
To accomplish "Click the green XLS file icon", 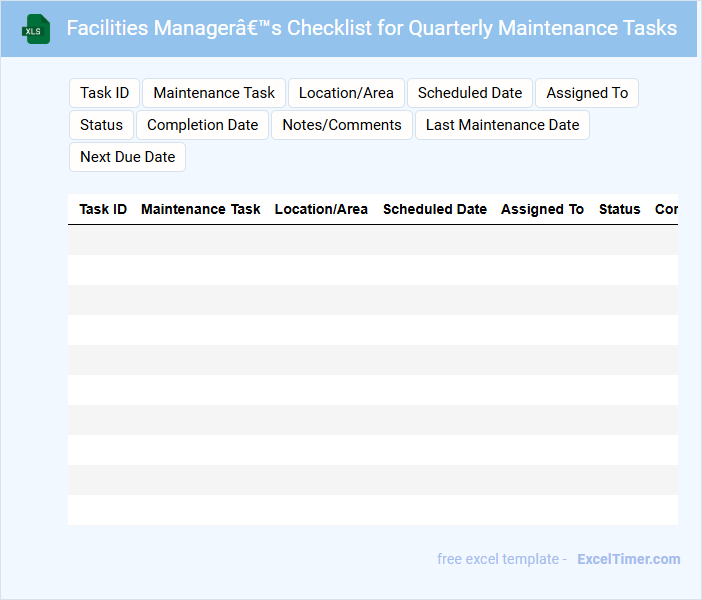I will 37,29.
